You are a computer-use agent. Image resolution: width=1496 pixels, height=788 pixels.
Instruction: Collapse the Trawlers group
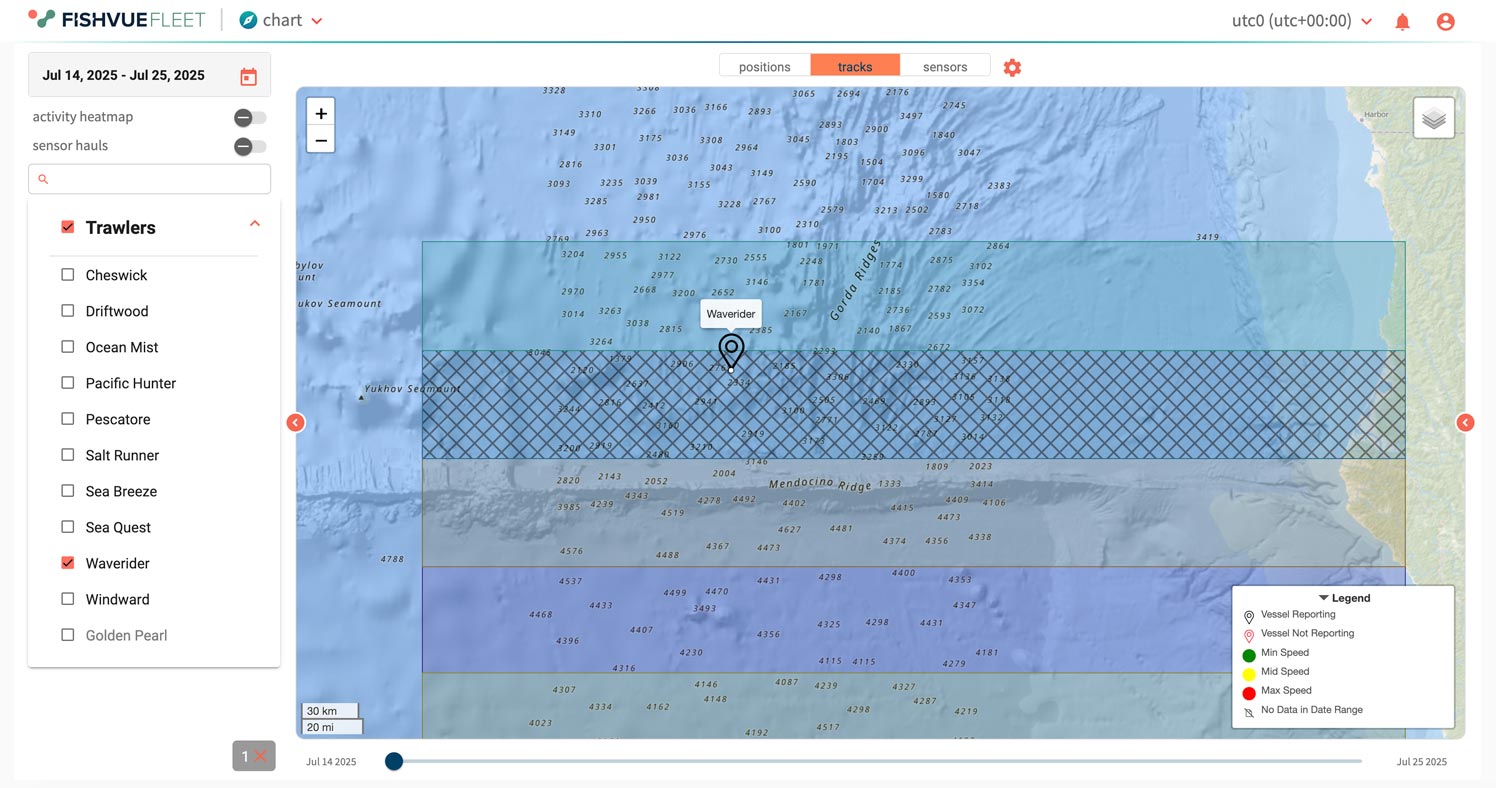coord(254,224)
